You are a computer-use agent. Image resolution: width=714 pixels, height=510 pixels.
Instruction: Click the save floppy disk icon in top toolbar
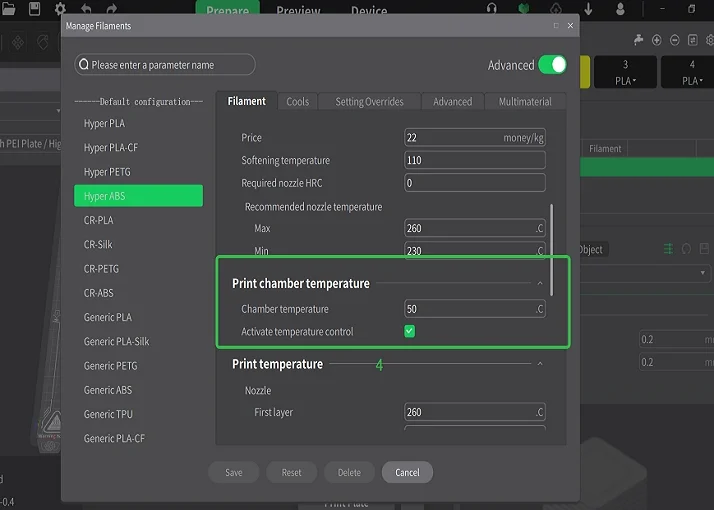pos(34,9)
